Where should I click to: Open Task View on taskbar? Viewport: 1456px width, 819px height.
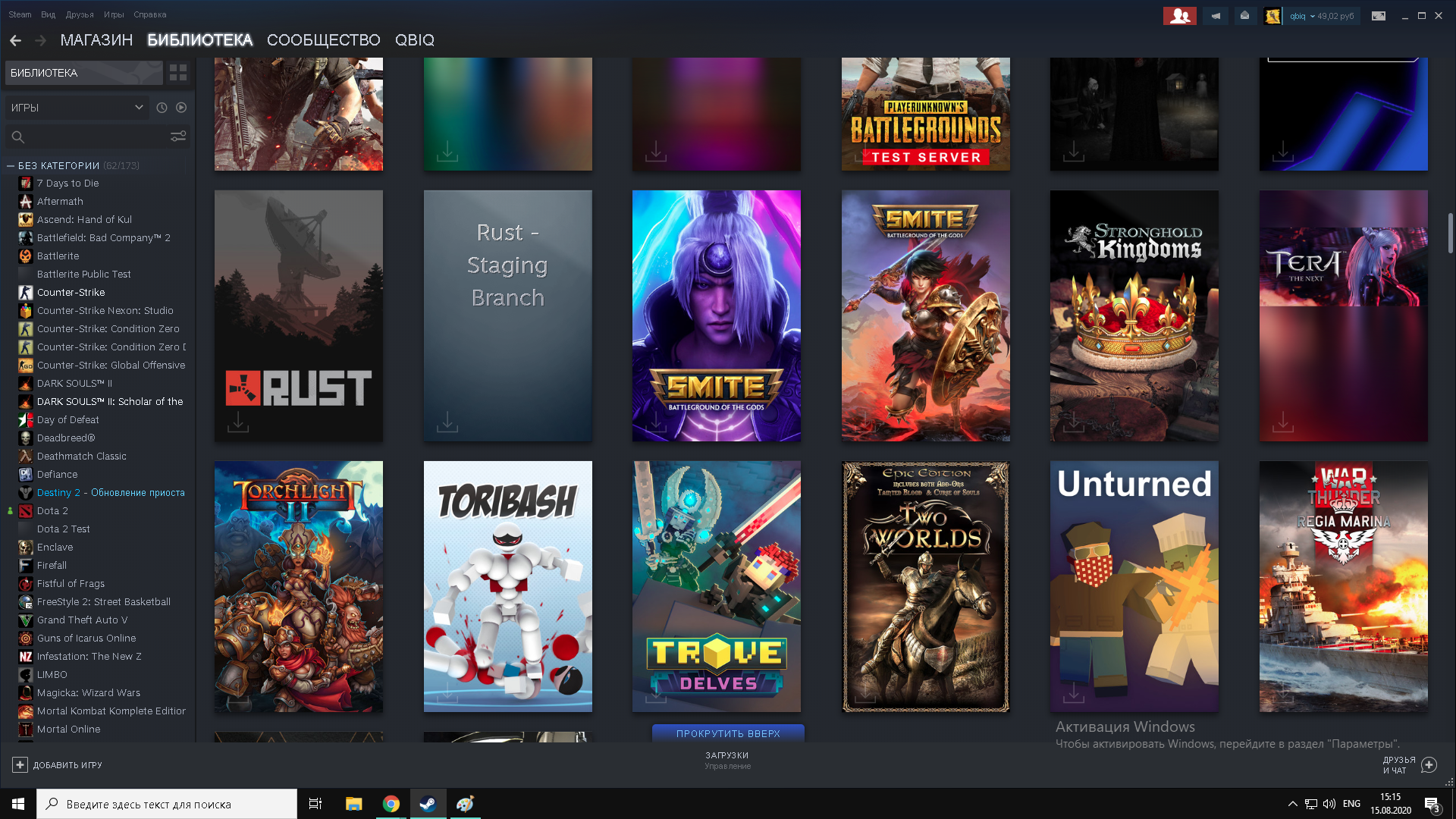tap(315, 804)
